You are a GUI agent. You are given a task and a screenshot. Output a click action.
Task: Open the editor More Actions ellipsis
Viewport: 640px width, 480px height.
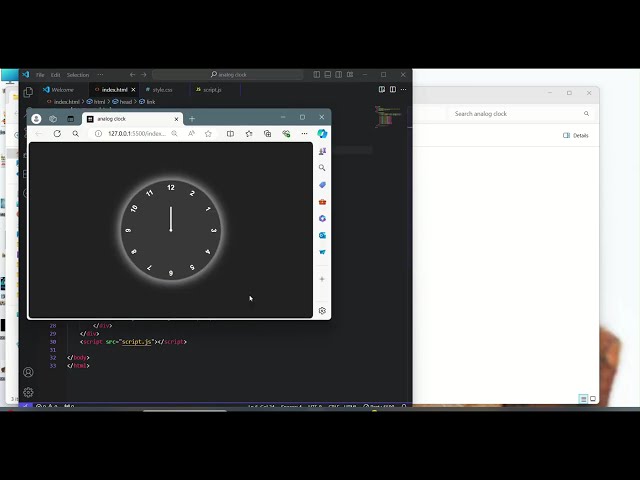point(404,89)
